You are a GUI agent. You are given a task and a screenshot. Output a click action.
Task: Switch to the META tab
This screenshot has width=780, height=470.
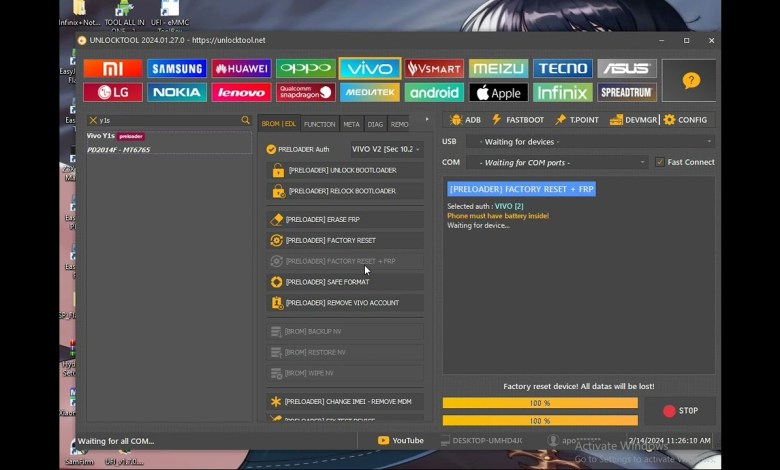coord(352,124)
